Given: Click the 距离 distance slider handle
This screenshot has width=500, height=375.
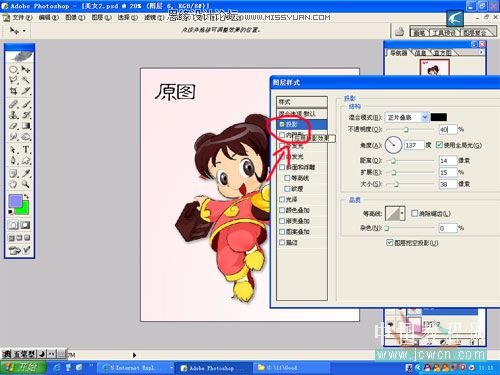Looking at the screenshot, I should pos(393,161).
